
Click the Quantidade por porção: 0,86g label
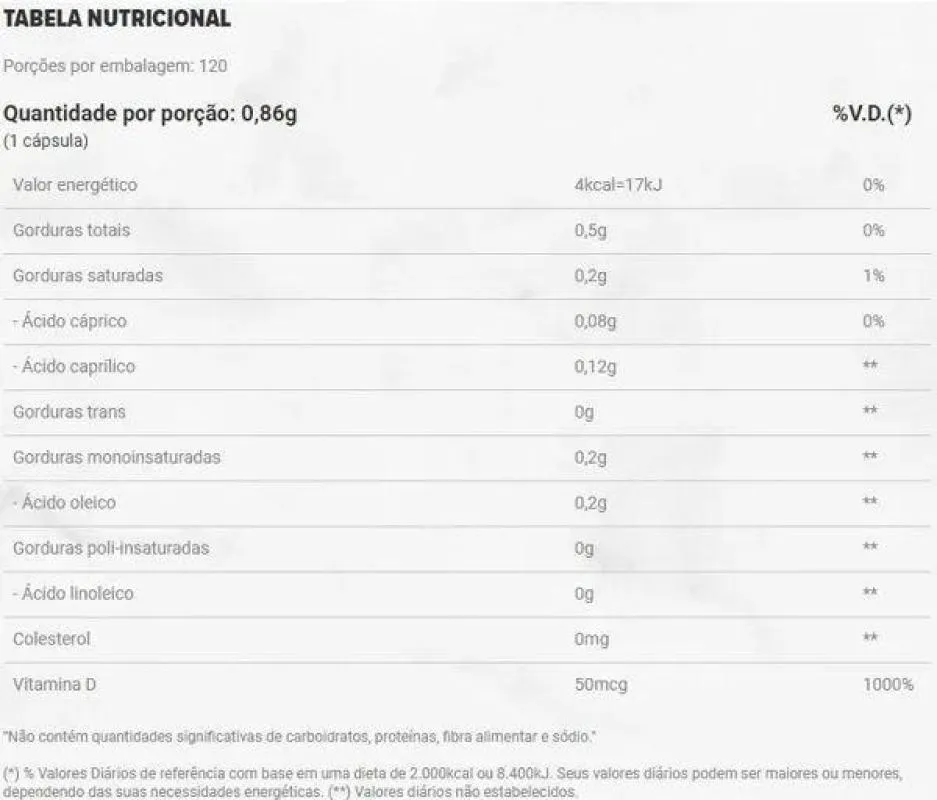point(150,113)
